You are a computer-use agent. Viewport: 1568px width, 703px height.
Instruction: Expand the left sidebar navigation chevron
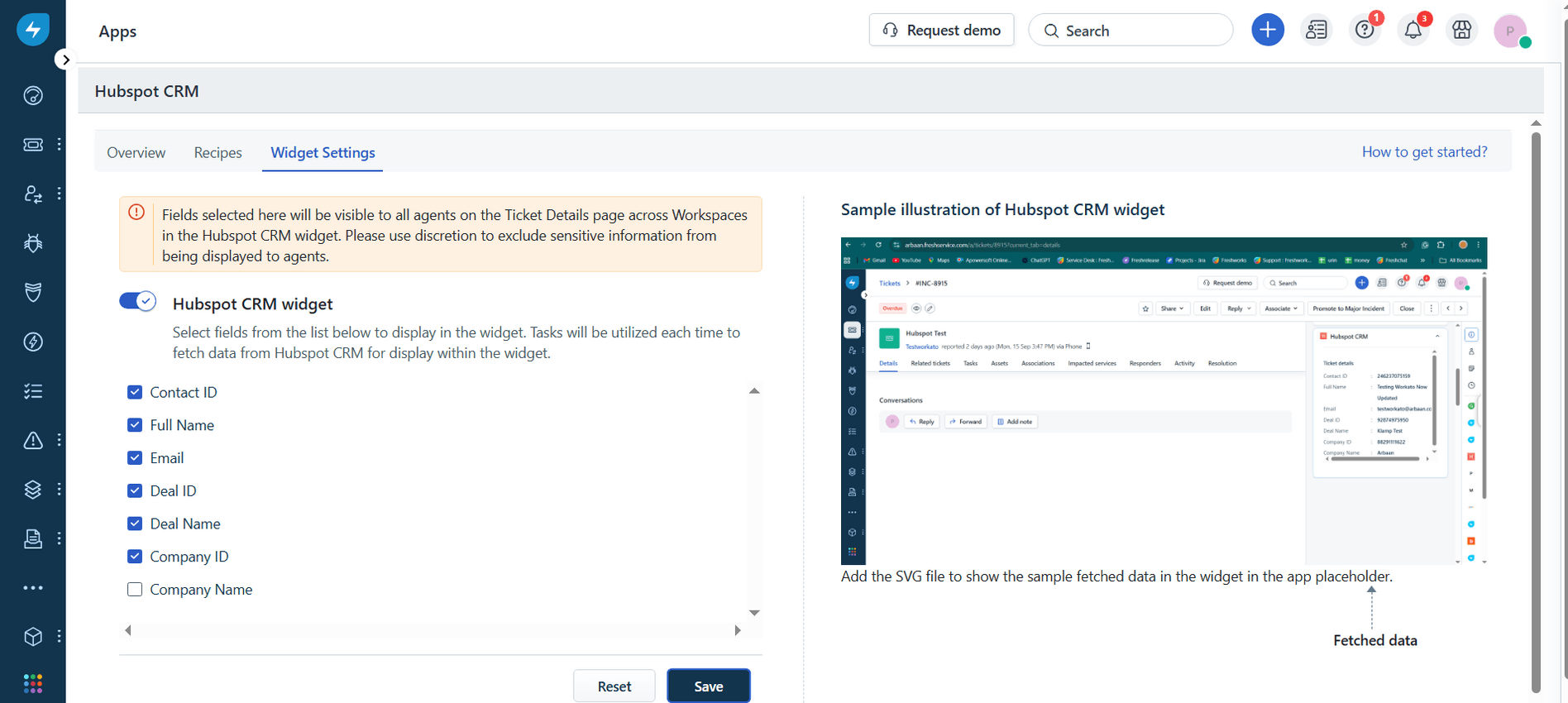tap(65, 60)
